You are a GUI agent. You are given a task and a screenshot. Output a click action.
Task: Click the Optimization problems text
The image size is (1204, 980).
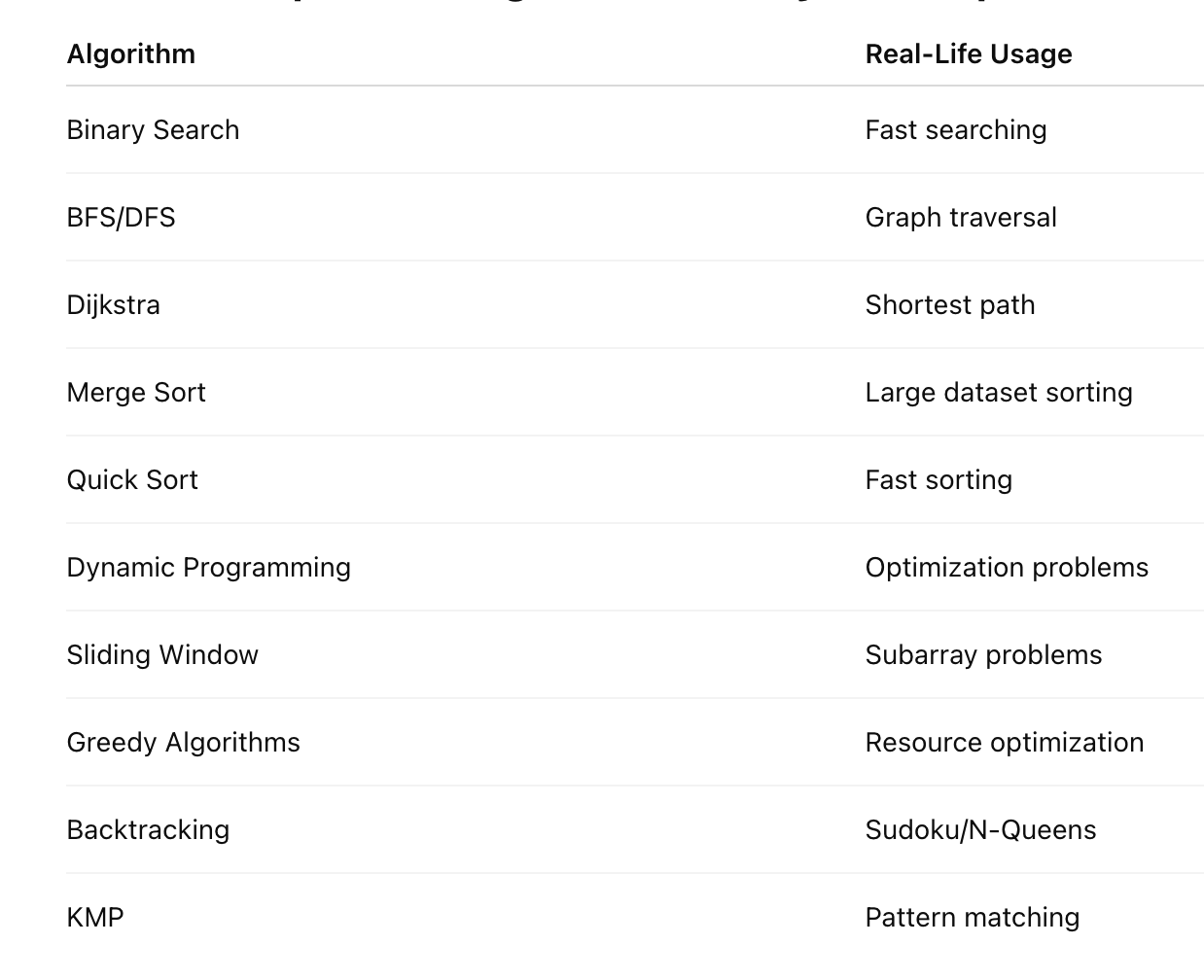click(1007, 568)
